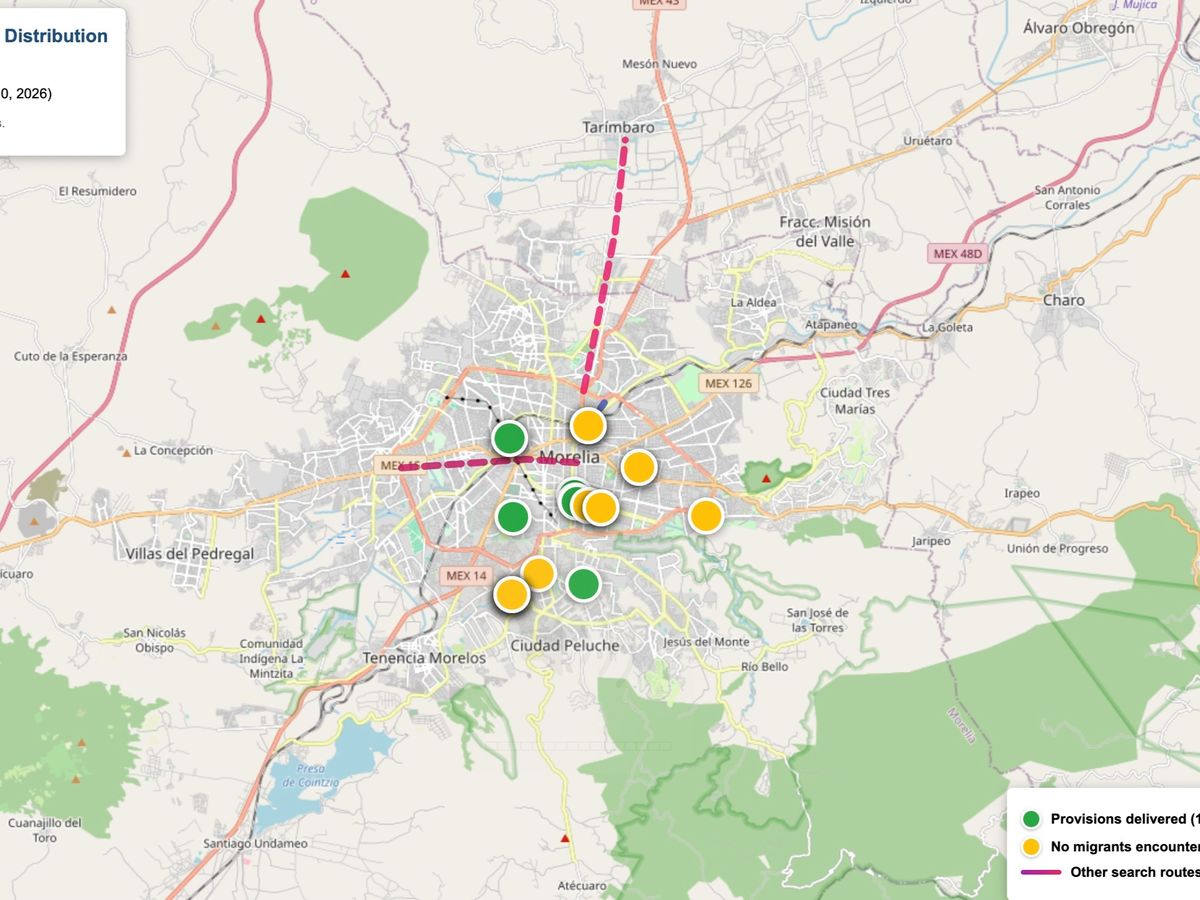
Task: Click the MEX 126 highway shield
Action: [x=728, y=383]
